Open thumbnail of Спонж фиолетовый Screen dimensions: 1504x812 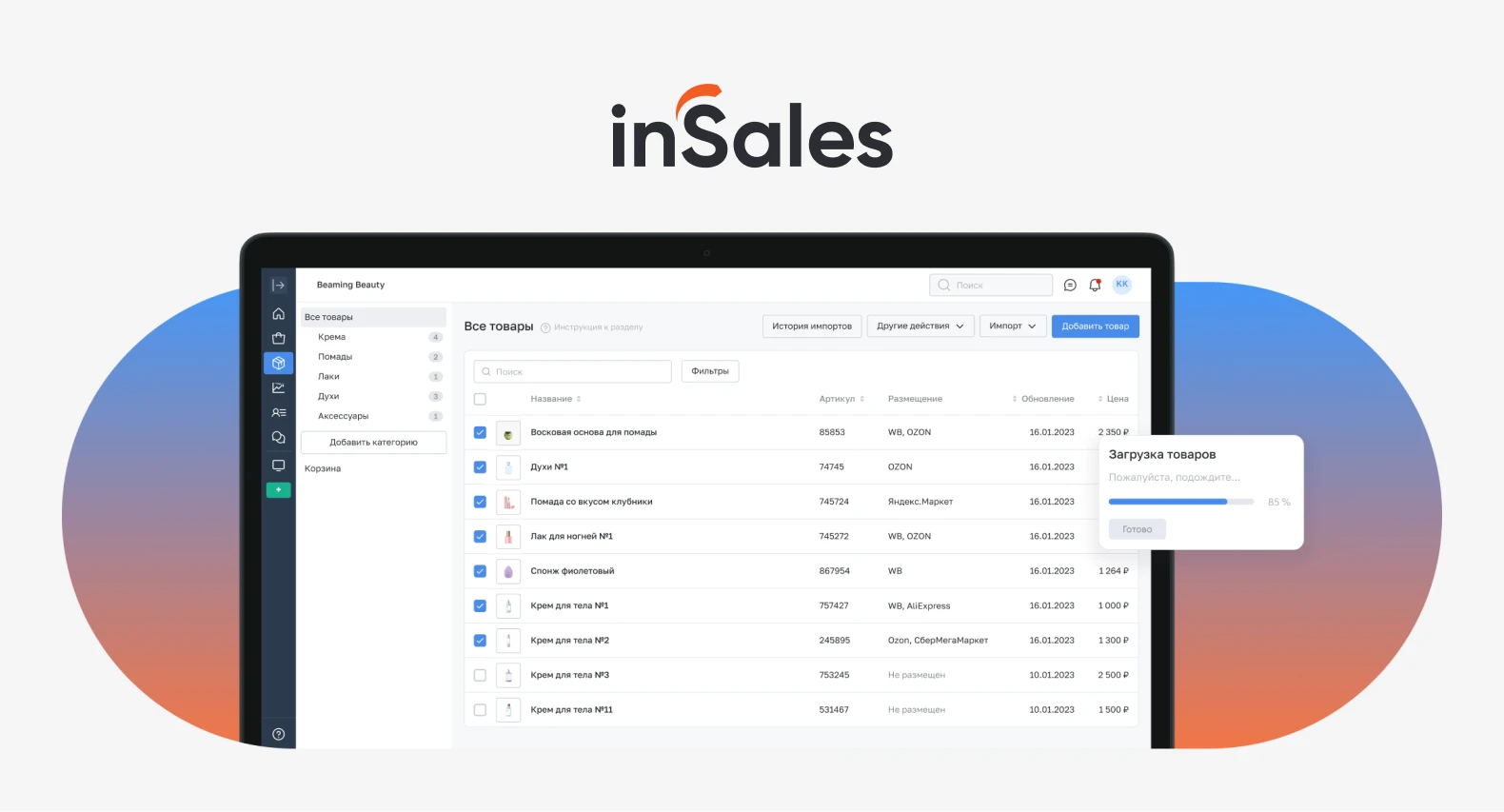[508, 571]
